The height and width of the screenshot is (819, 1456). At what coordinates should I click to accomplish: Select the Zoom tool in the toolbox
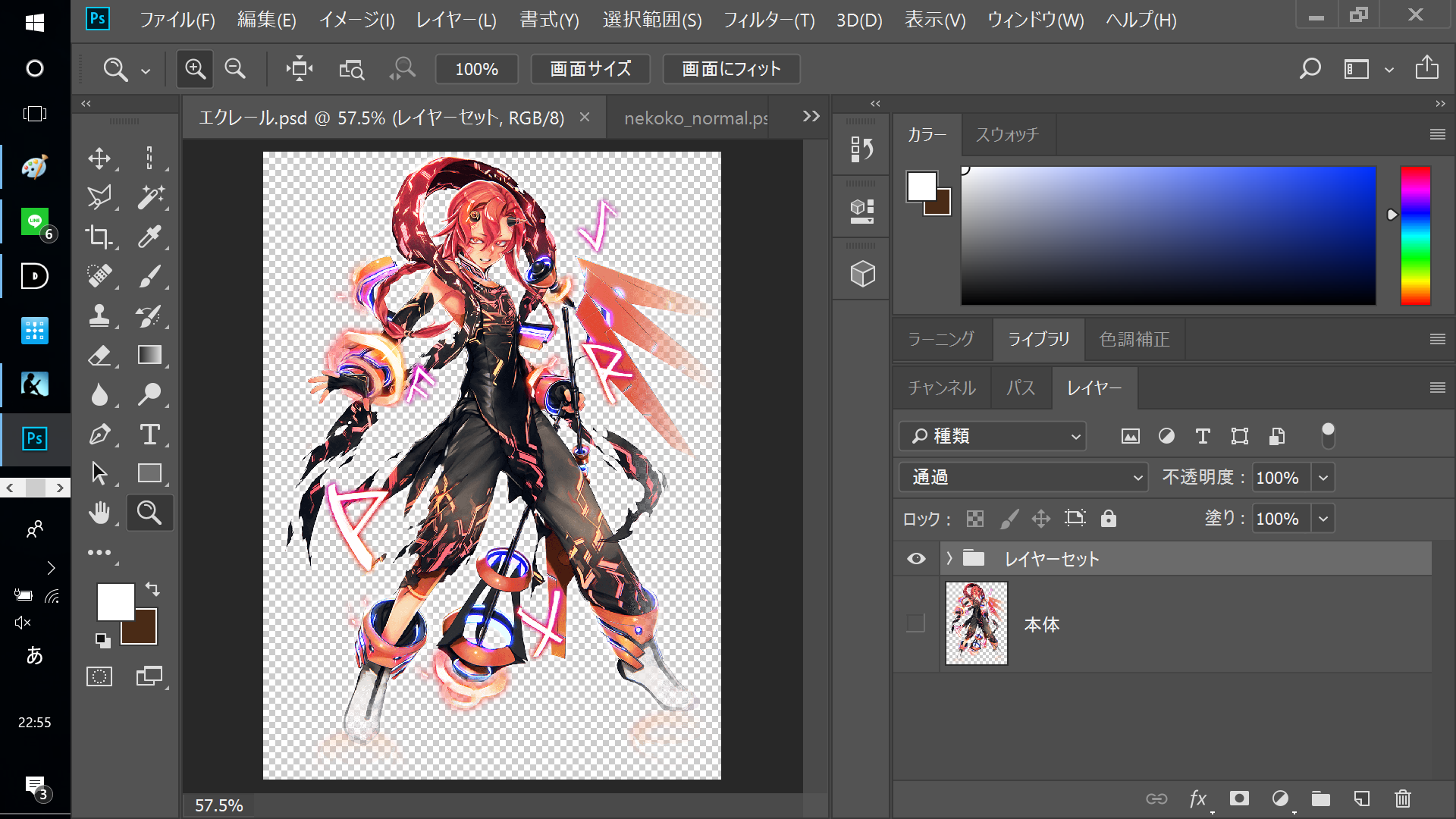[149, 513]
